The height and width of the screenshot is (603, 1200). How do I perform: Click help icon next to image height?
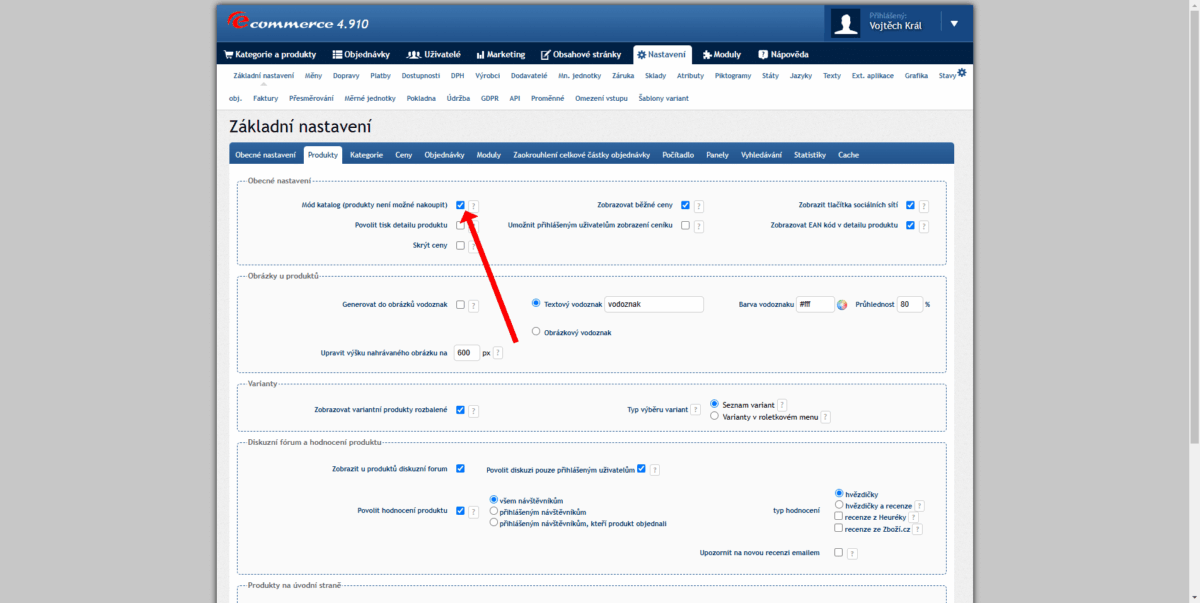coord(498,353)
